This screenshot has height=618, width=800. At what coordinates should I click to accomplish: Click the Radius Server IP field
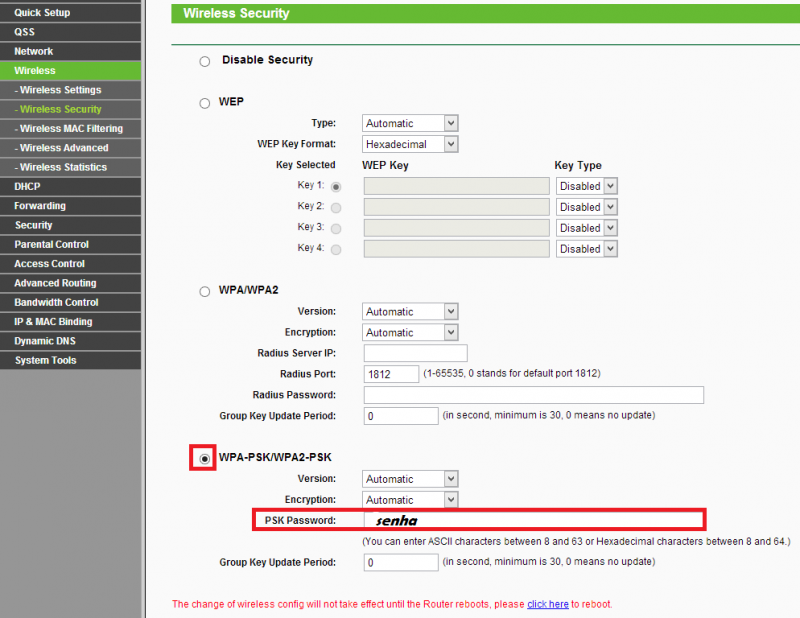pos(415,353)
